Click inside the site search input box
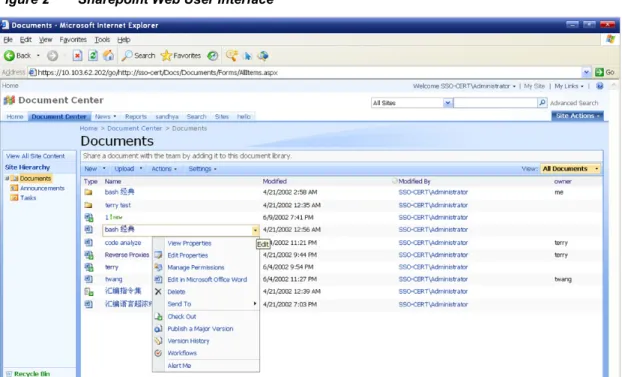Image resolution: width=622 pixels, height=377 pixels. coord(495,103)
